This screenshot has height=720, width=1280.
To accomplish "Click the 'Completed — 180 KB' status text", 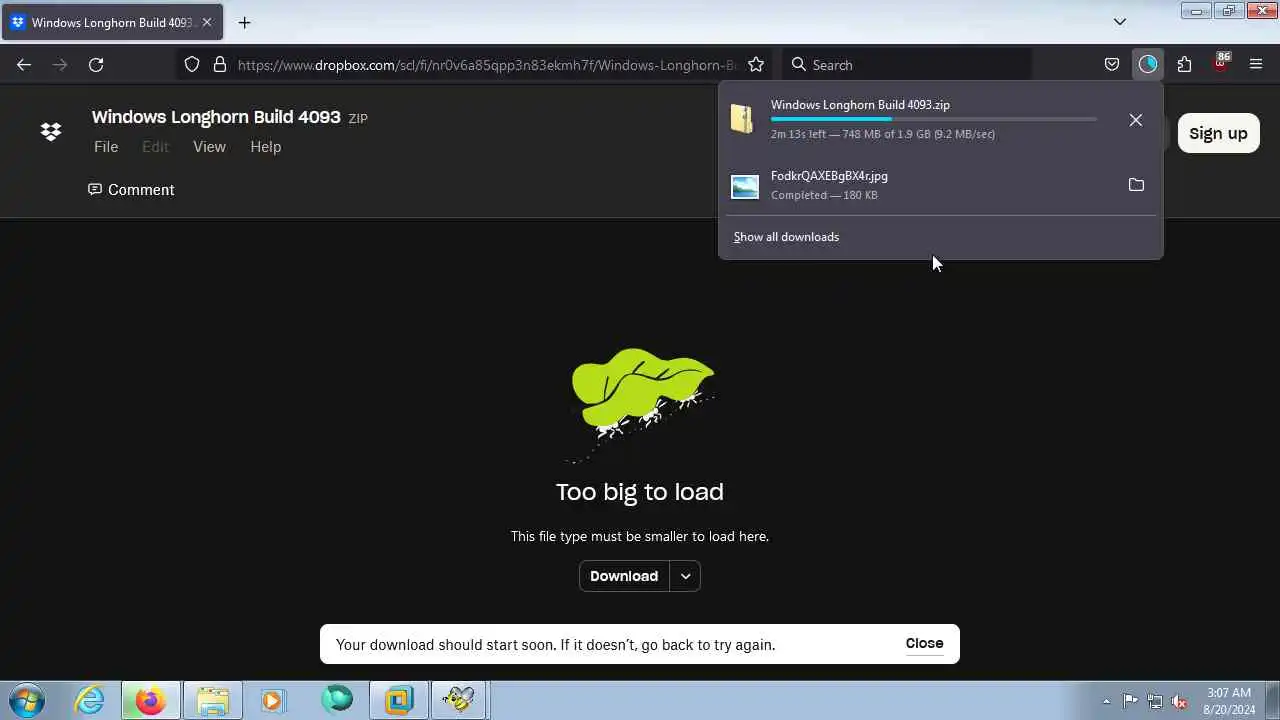I will click(824, 195).
